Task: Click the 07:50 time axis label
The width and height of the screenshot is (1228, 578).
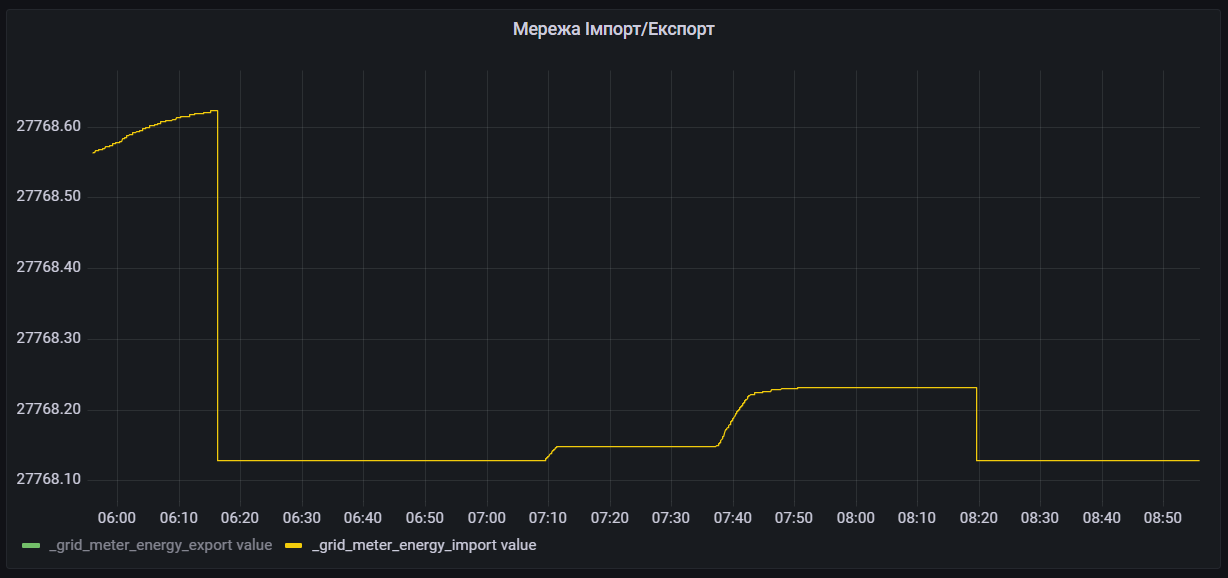Action: coord(794,517)
